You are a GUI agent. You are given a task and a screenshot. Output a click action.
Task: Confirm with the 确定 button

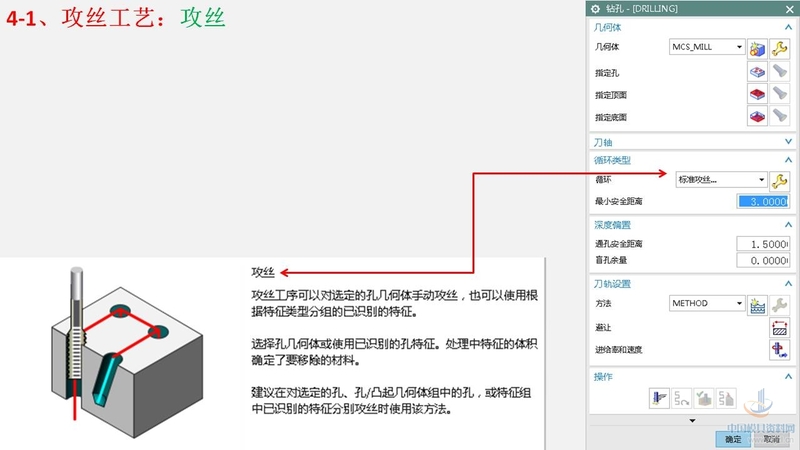[x=733, y=439]
